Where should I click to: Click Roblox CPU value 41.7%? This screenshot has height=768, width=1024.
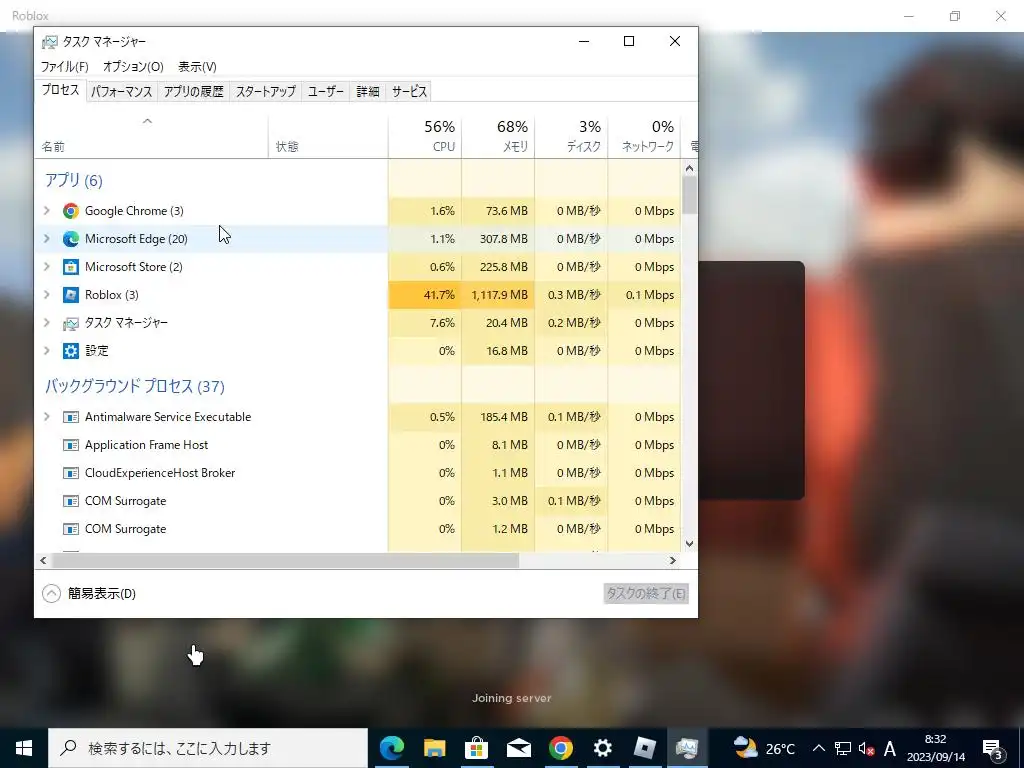425,295
